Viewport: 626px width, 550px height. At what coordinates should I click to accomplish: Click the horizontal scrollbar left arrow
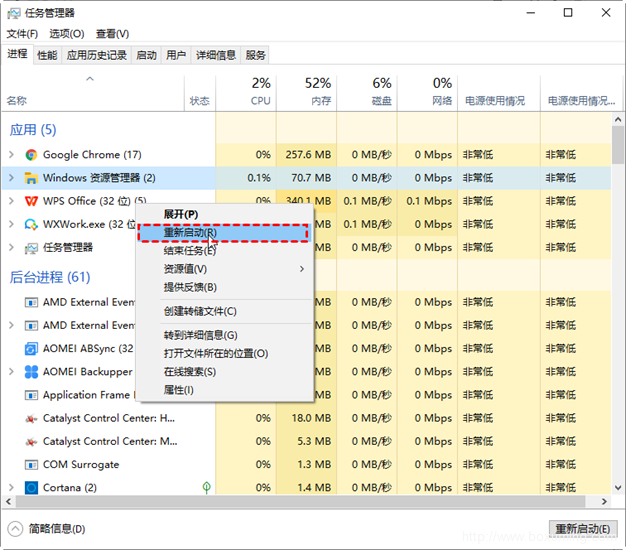[8, 501]
